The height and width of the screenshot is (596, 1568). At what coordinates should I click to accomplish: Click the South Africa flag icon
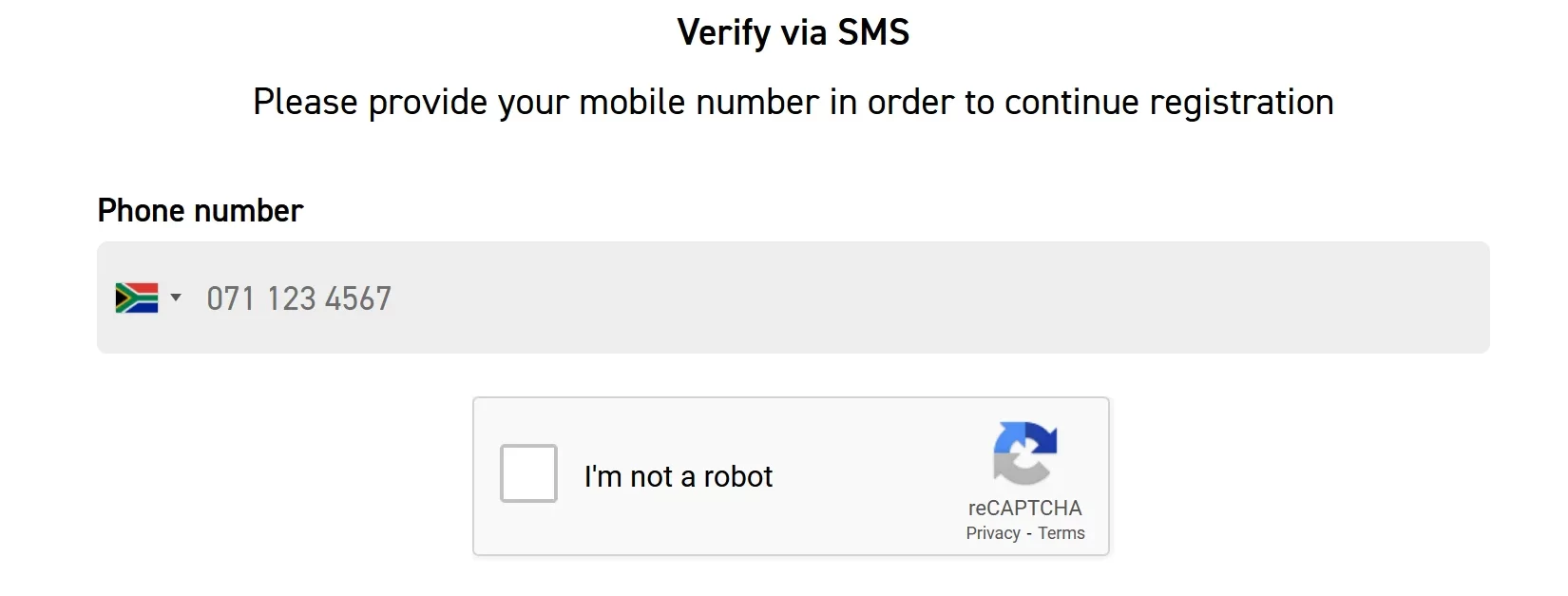[x=136, y=298]
